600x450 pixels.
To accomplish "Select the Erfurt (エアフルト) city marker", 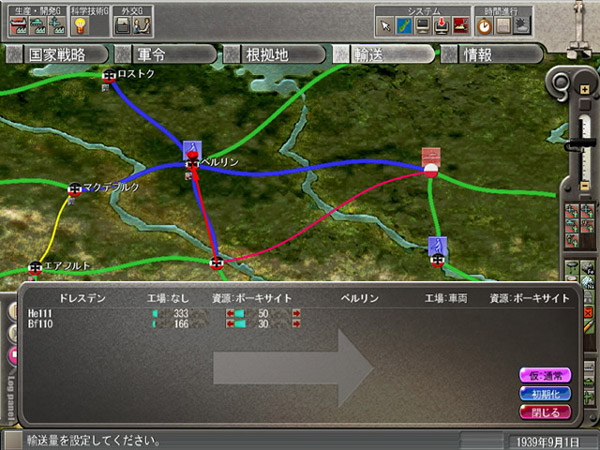I will pos(35,267).
